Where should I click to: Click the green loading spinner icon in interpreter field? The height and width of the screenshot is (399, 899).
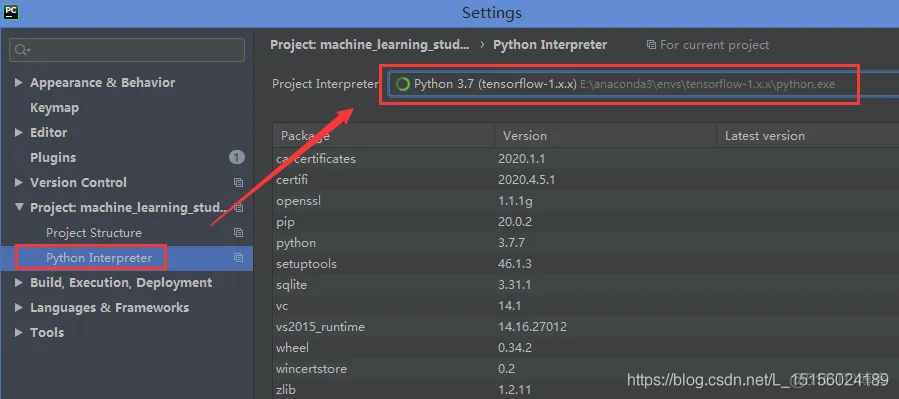pos(402,84)
